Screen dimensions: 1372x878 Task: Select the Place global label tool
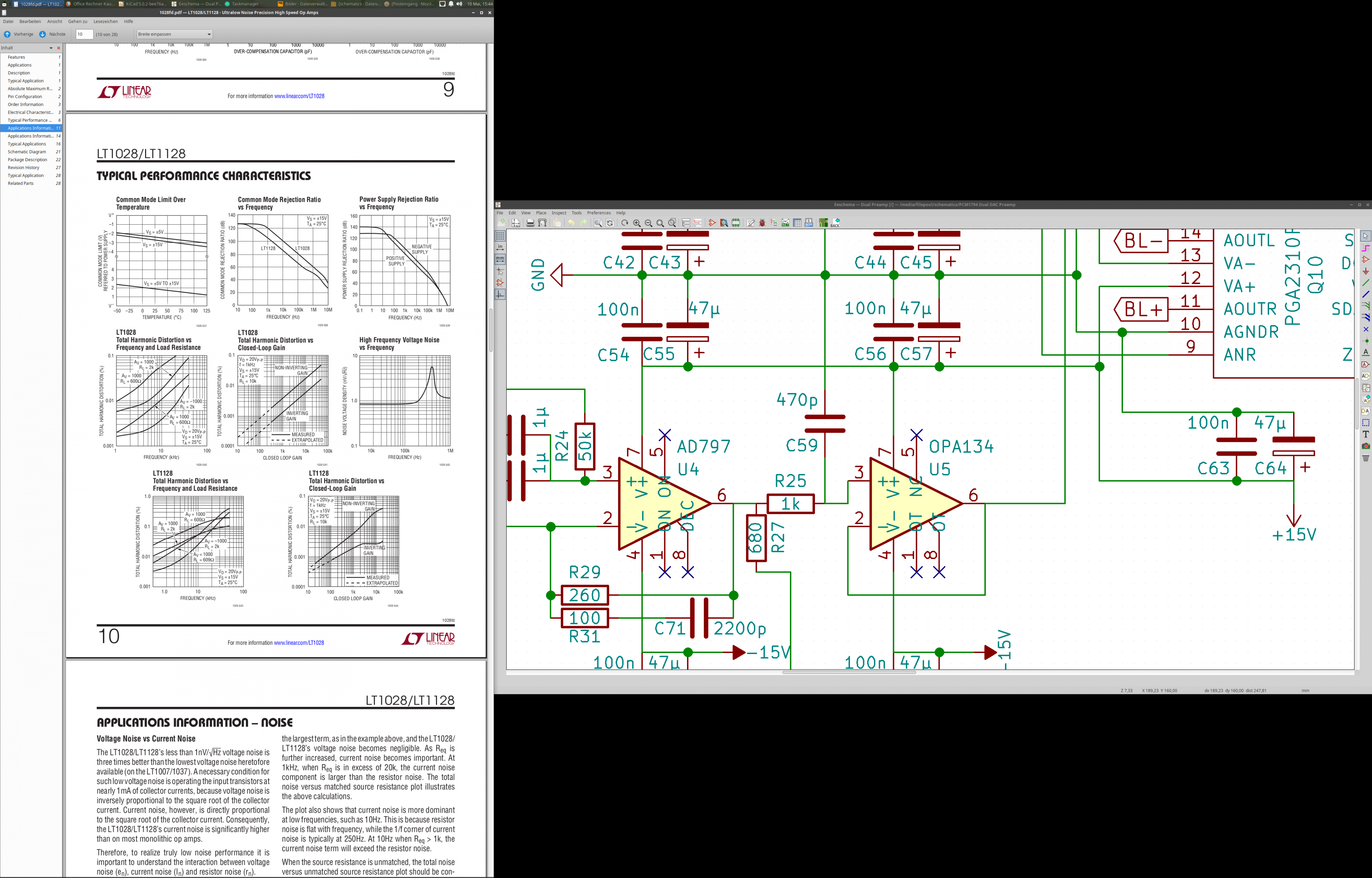click(1366, 364)
